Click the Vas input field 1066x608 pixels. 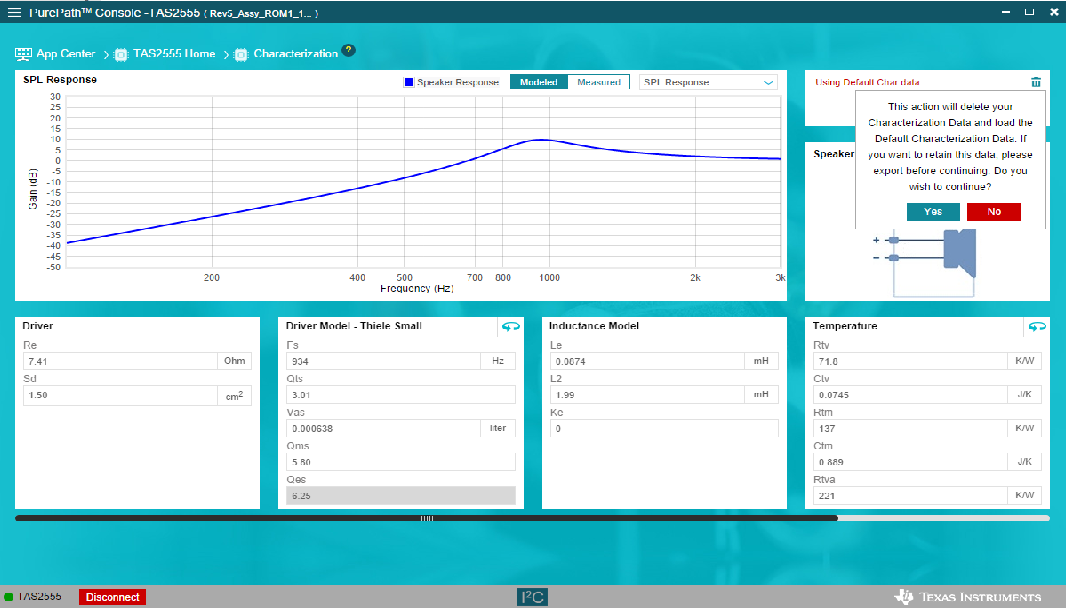pos(383,428)
